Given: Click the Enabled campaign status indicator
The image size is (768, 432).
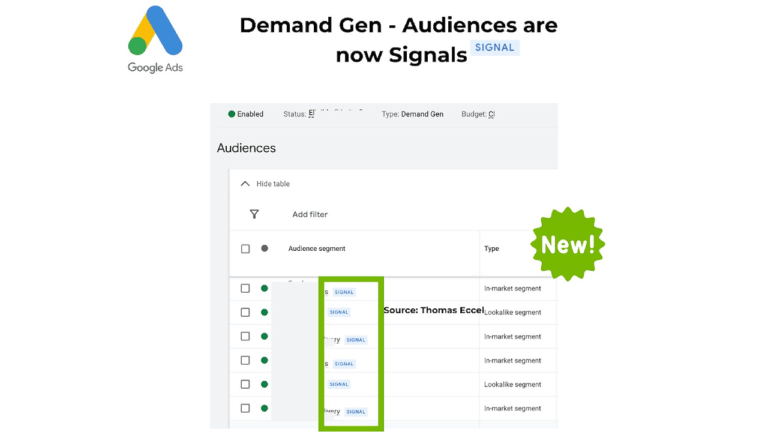Looking at the screenshot, I should coord(246,114).
